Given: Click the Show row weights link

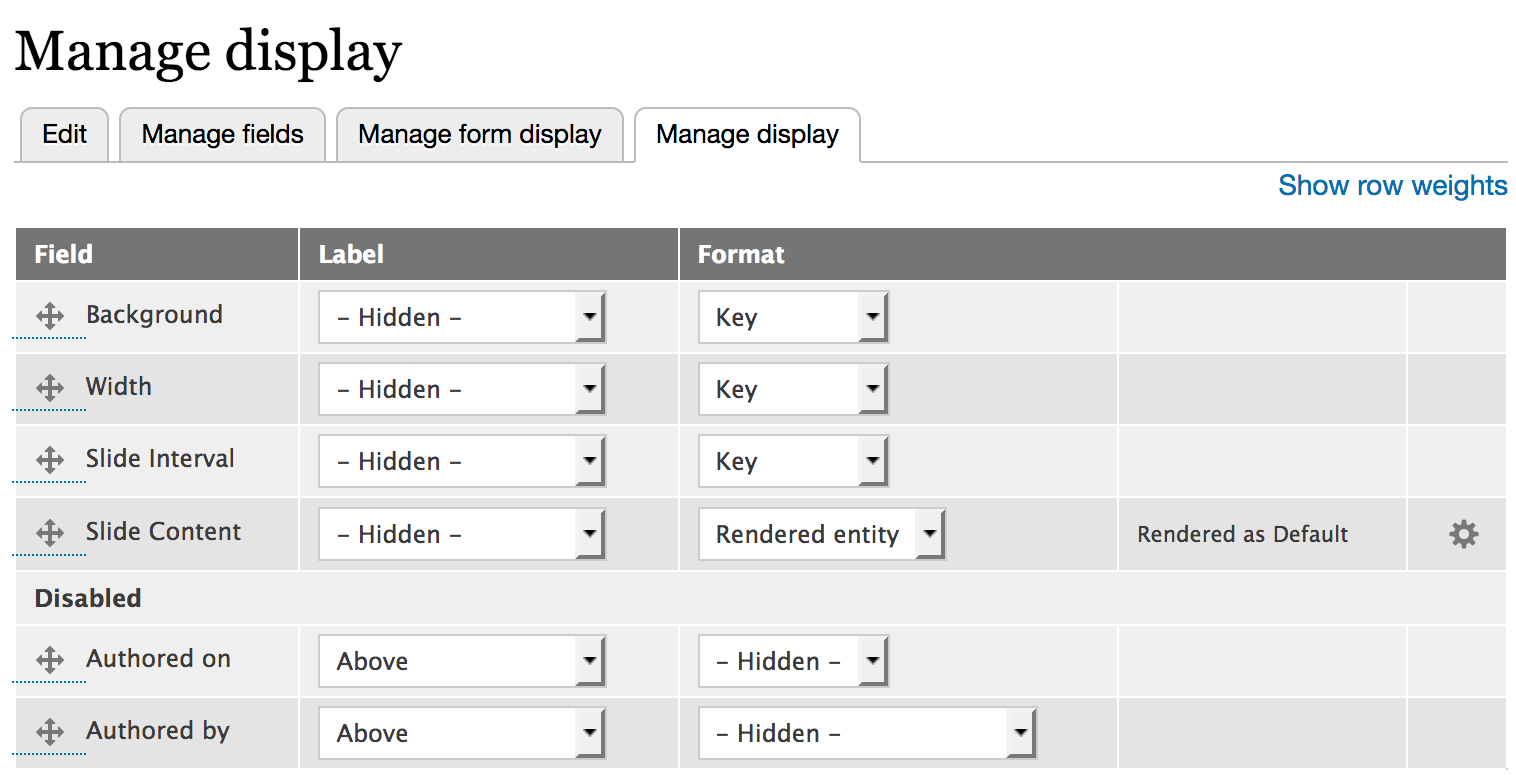Looking at the screenshot, I should [1393, 185].
